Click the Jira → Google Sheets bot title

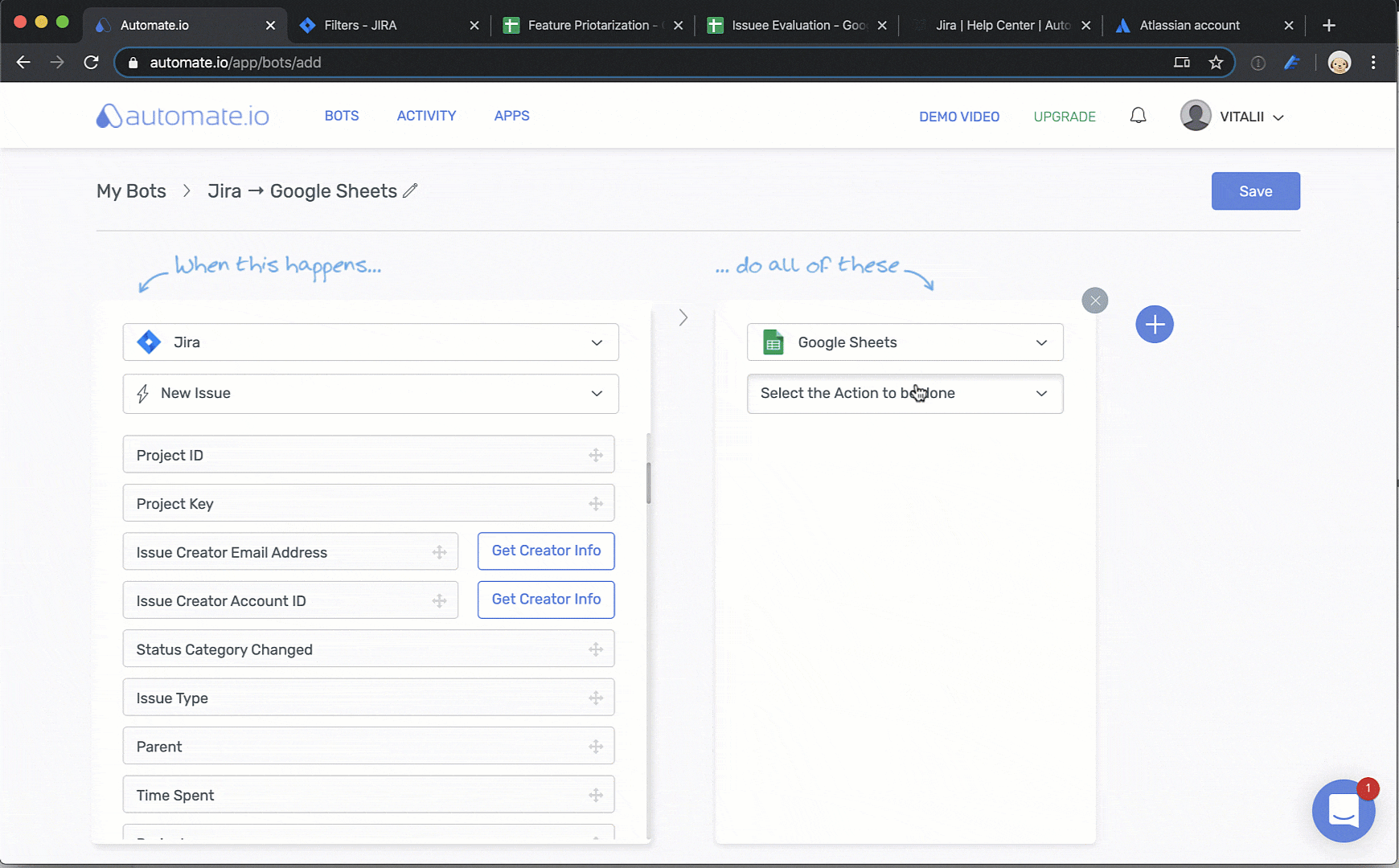[302, 191]
